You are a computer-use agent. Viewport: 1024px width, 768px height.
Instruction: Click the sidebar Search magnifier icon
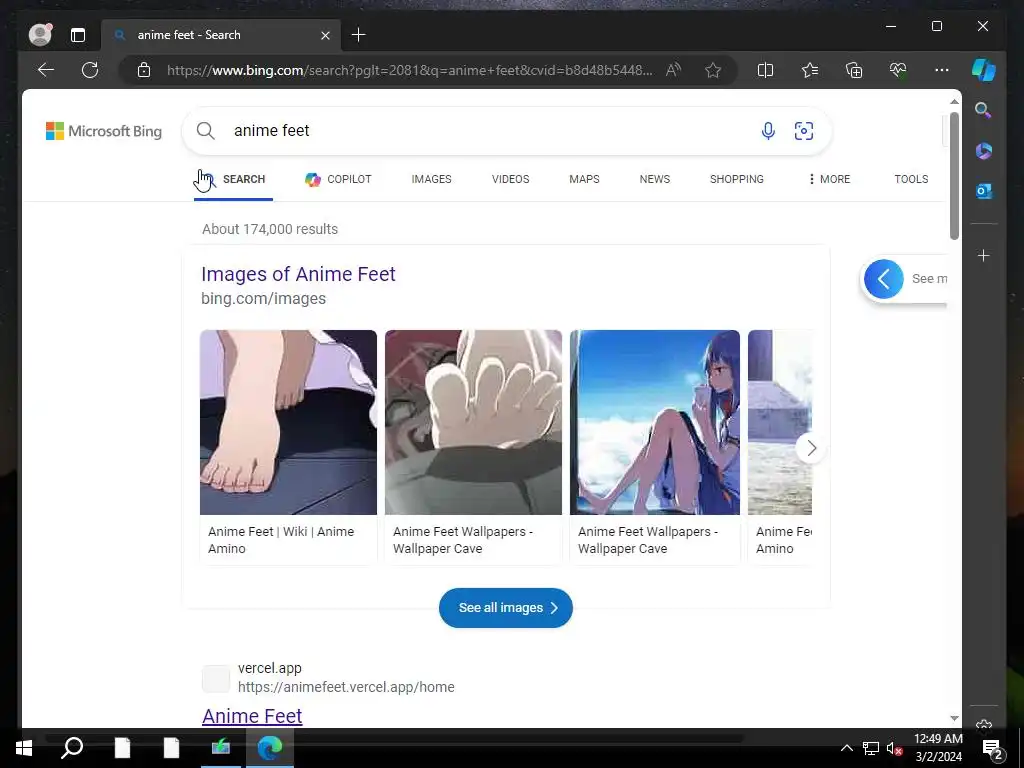pyautogui.click(x=984, y=110)
